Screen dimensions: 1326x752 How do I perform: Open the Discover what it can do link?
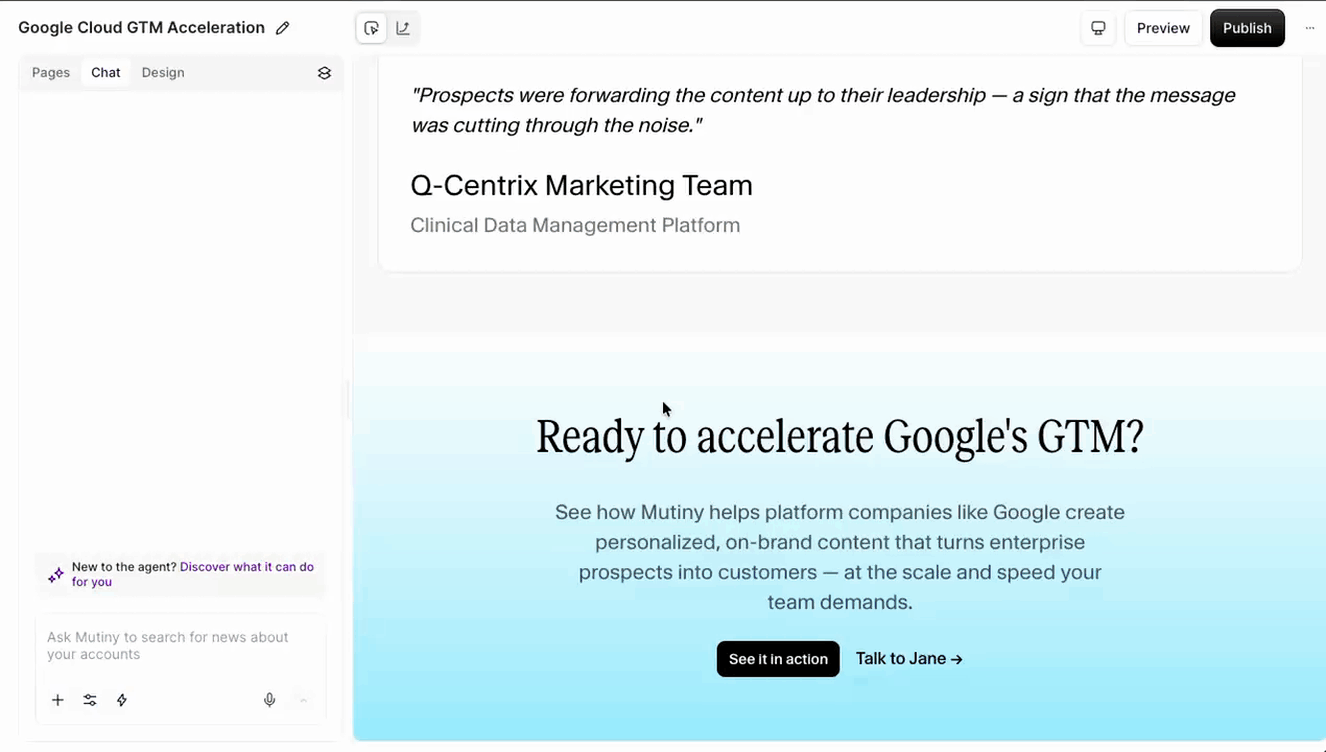tap(193, 574)
